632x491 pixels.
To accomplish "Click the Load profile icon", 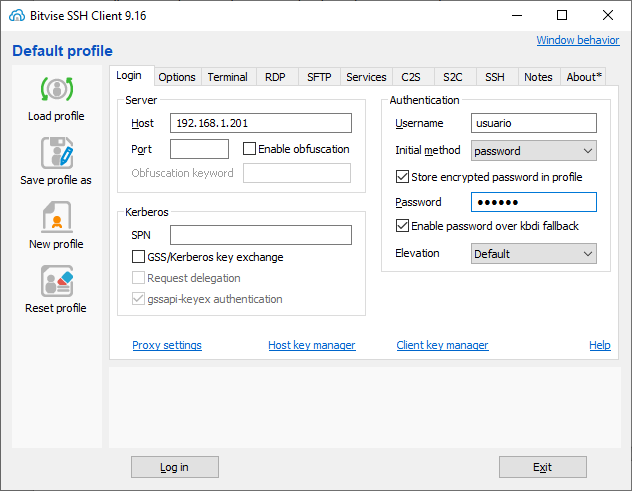I will click(56, 89).
